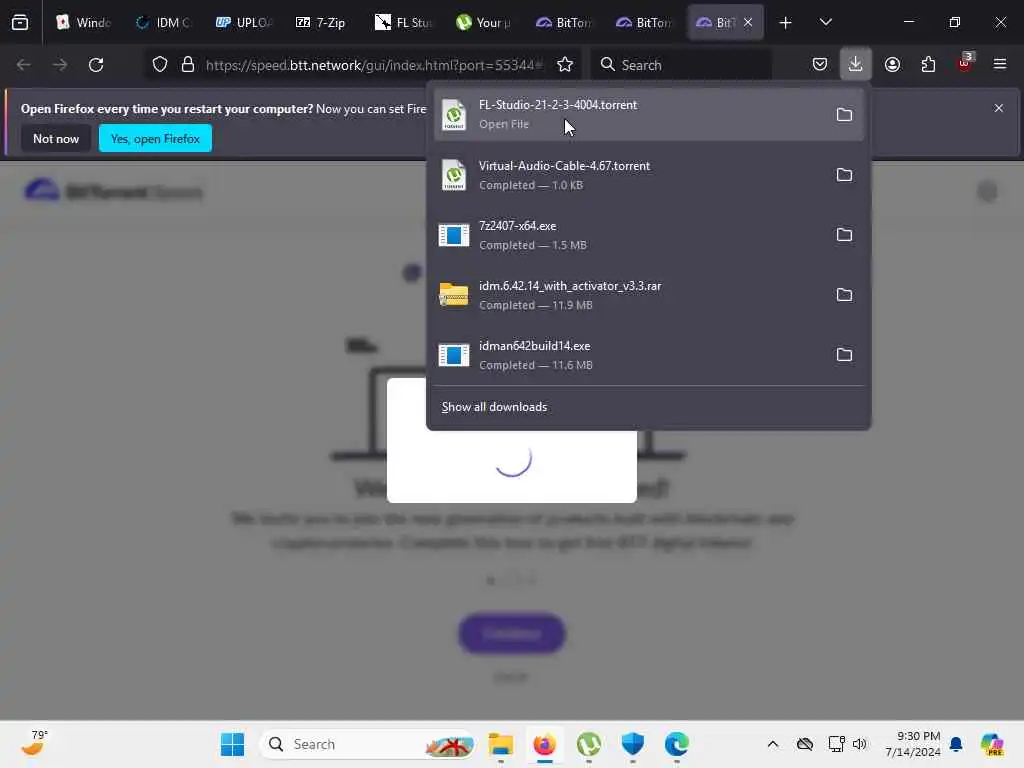This screenshot has width=1024, height=768.
Task: Open the uBlock extension icon
Action: coord(965,63)
